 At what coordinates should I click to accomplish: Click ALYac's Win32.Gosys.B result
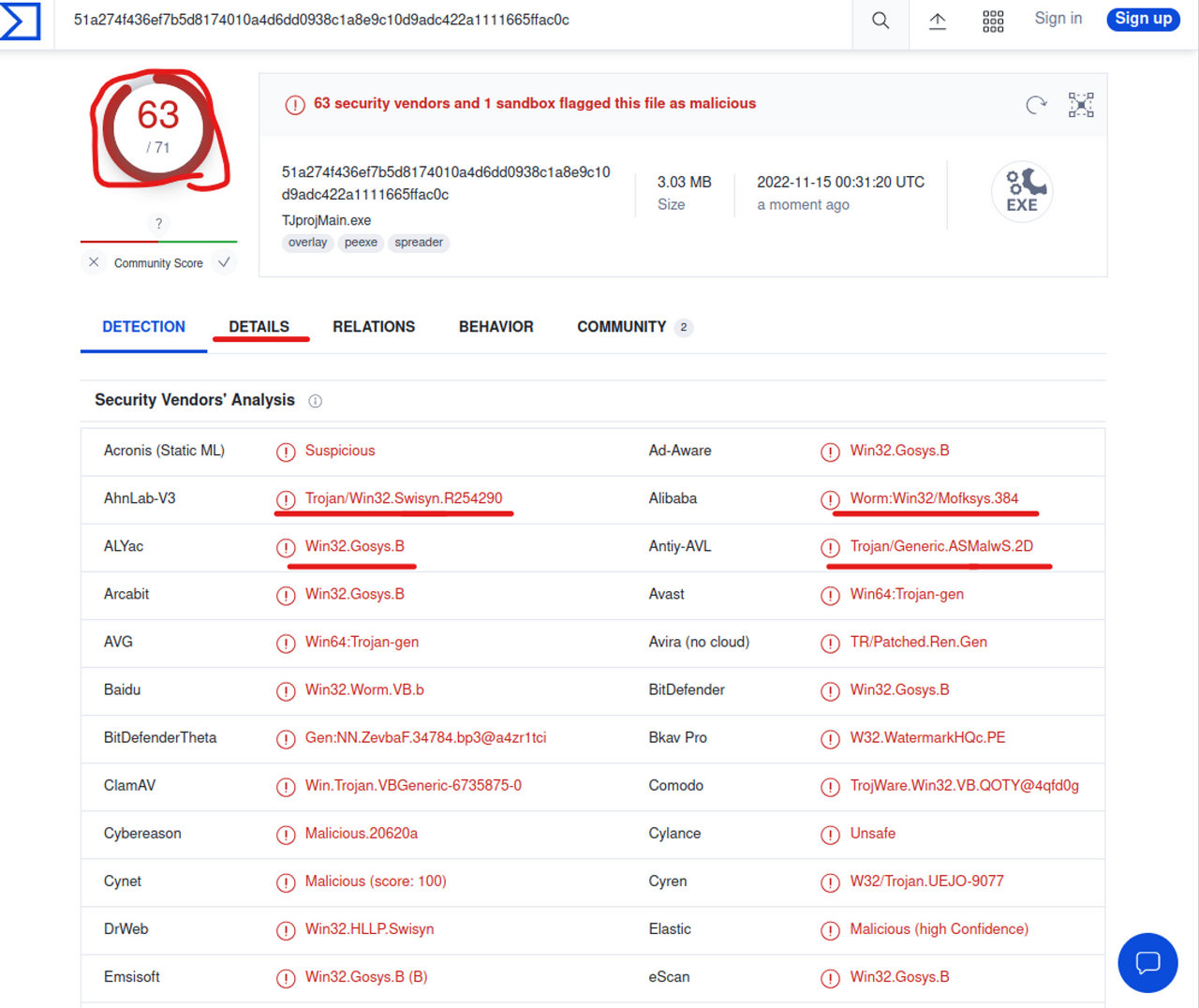[x=355, y=546]
